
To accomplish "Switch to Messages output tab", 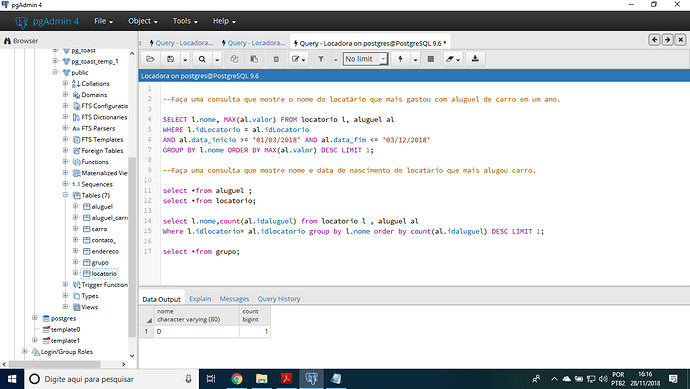I will tap(234, 299).
